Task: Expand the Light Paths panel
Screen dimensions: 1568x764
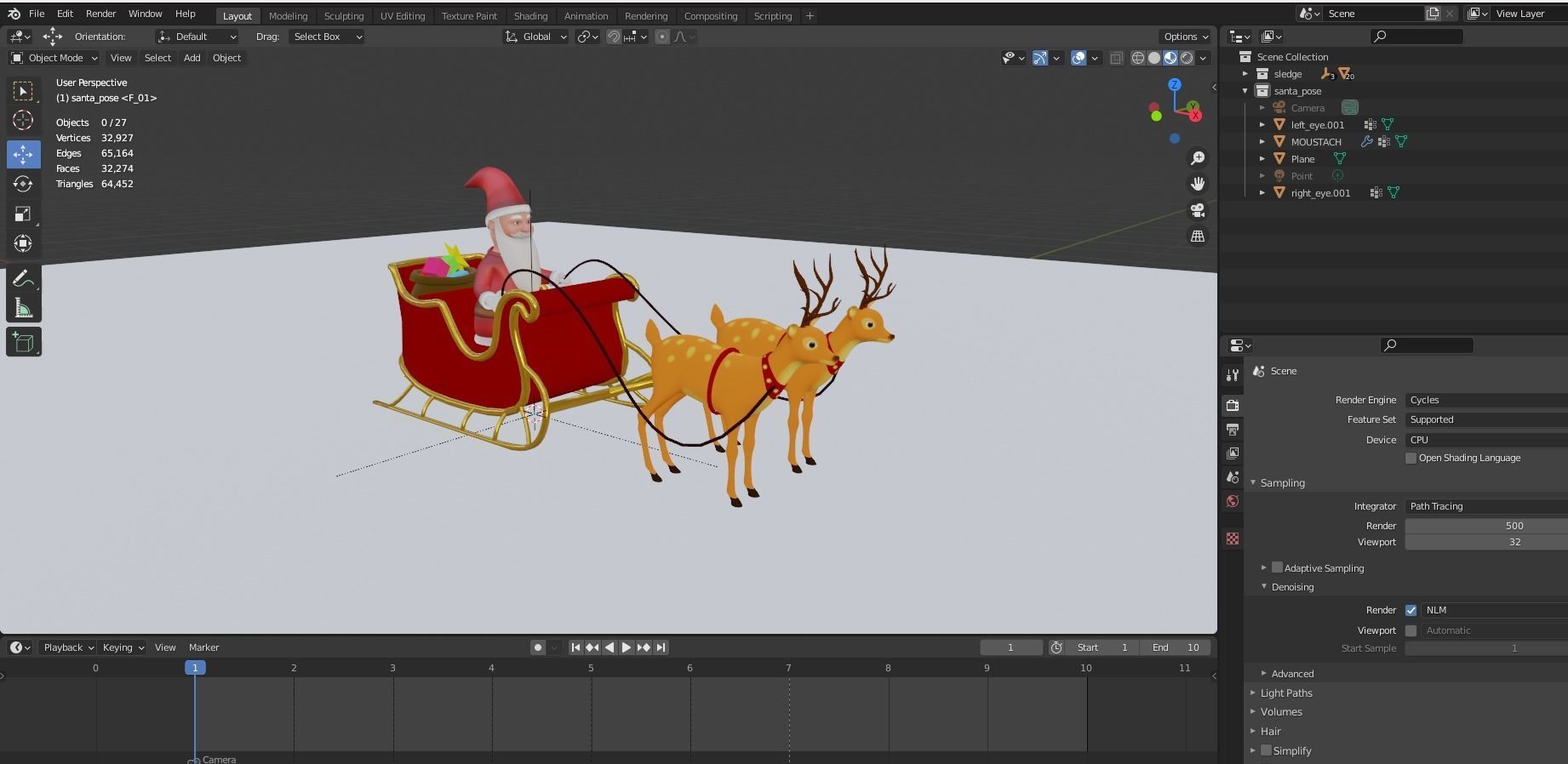Action: click(x=1286, y=693)
